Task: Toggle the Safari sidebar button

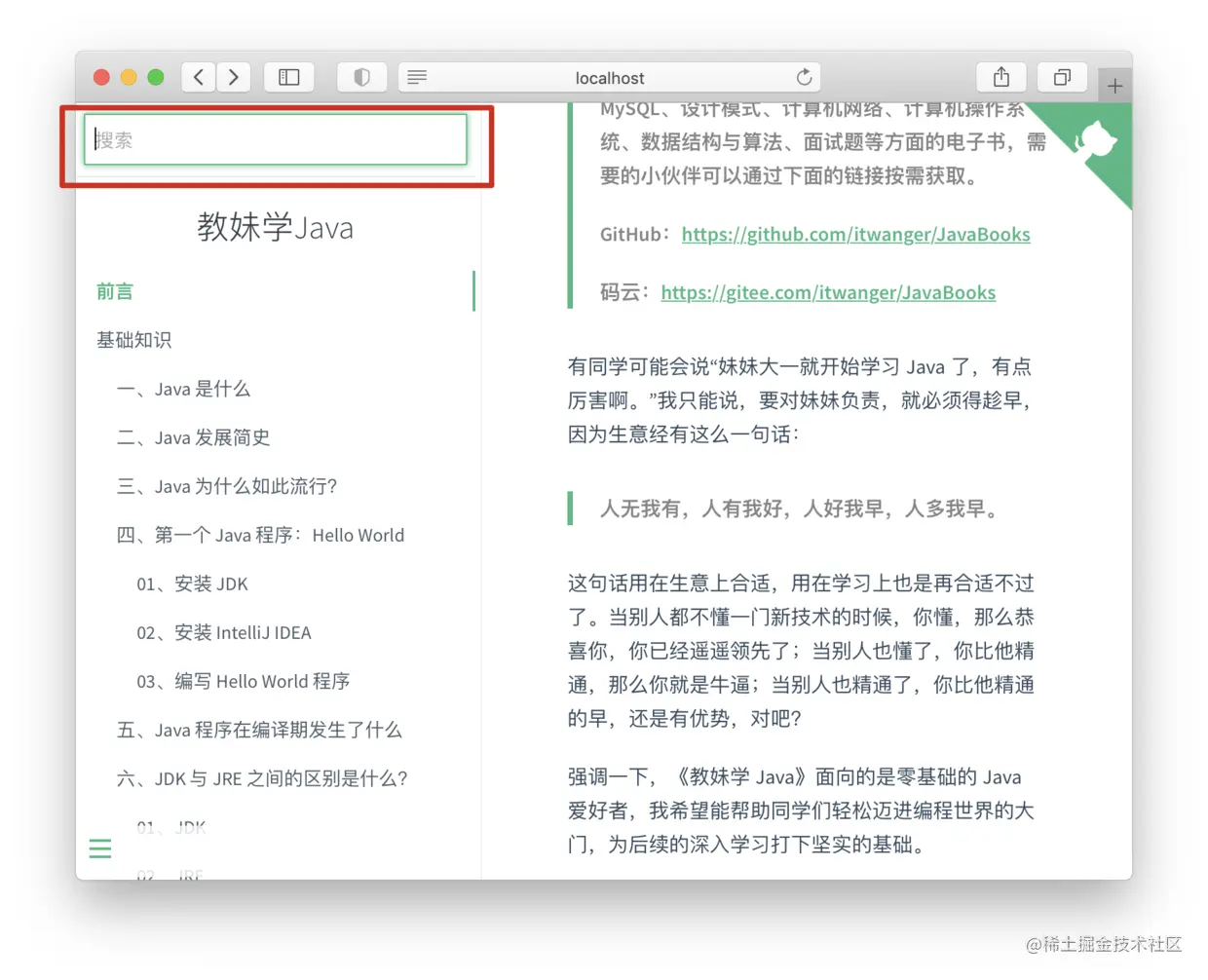Action: pyautogui.click(x=289, y=77)
